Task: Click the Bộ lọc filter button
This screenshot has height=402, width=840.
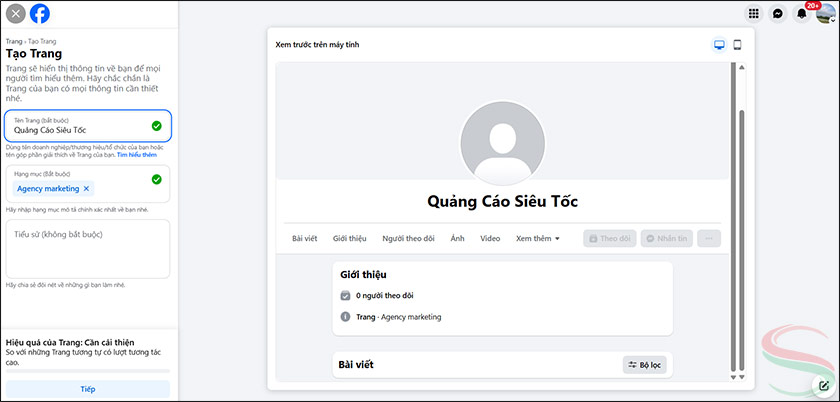Action: pos(644,365)
